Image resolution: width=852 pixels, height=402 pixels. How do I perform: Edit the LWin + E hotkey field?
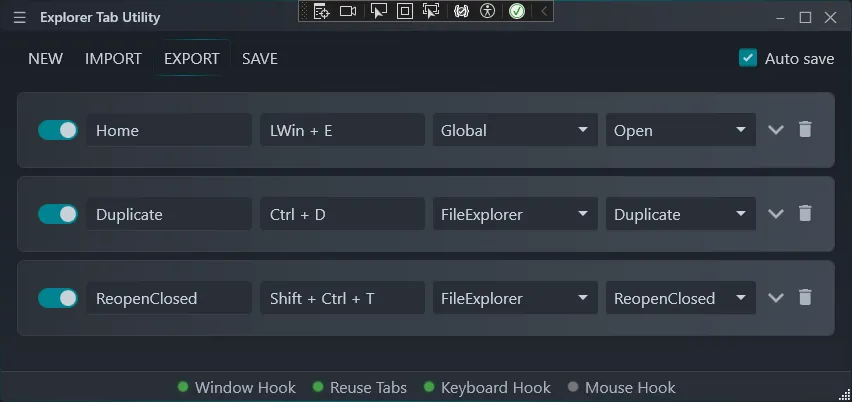342,130
